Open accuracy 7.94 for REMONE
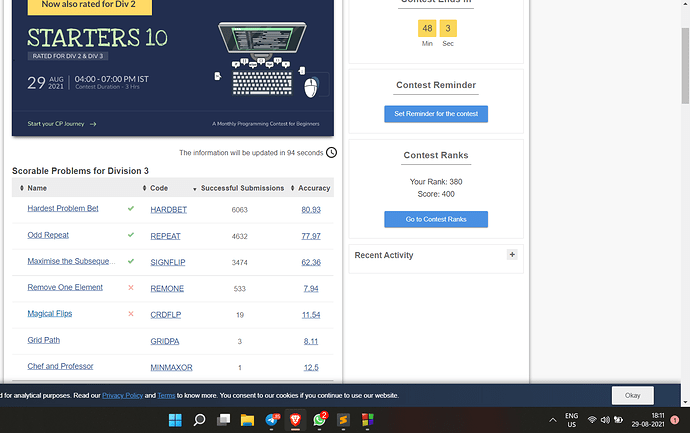 point(311,289)
